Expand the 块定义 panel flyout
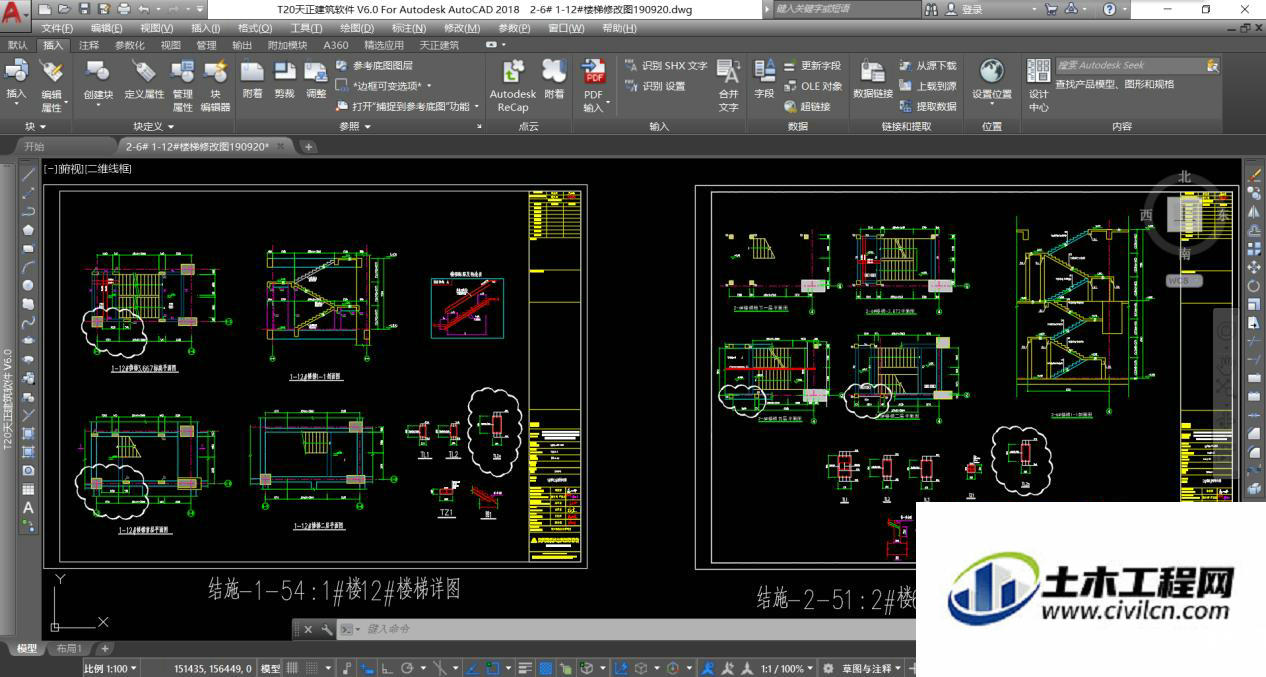This screenshot has height=677, width=1266. [154, 127]
